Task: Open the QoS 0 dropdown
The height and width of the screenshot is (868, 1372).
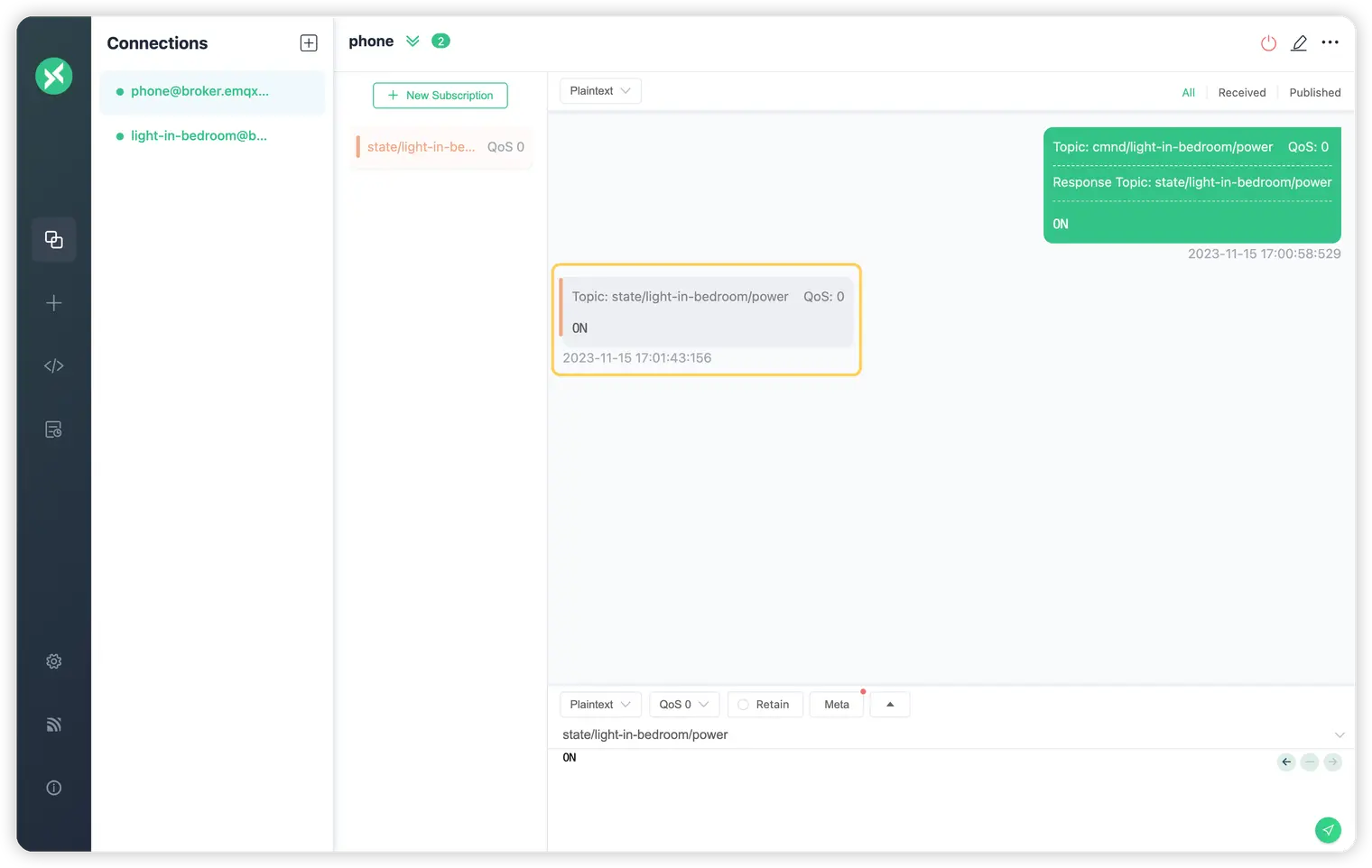Action: 683,705
